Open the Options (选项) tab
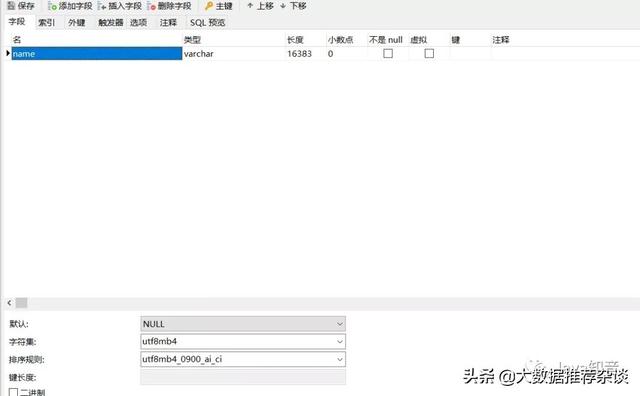Image resolution: width=640 pixels, height=396 pixels. point(138,22)
